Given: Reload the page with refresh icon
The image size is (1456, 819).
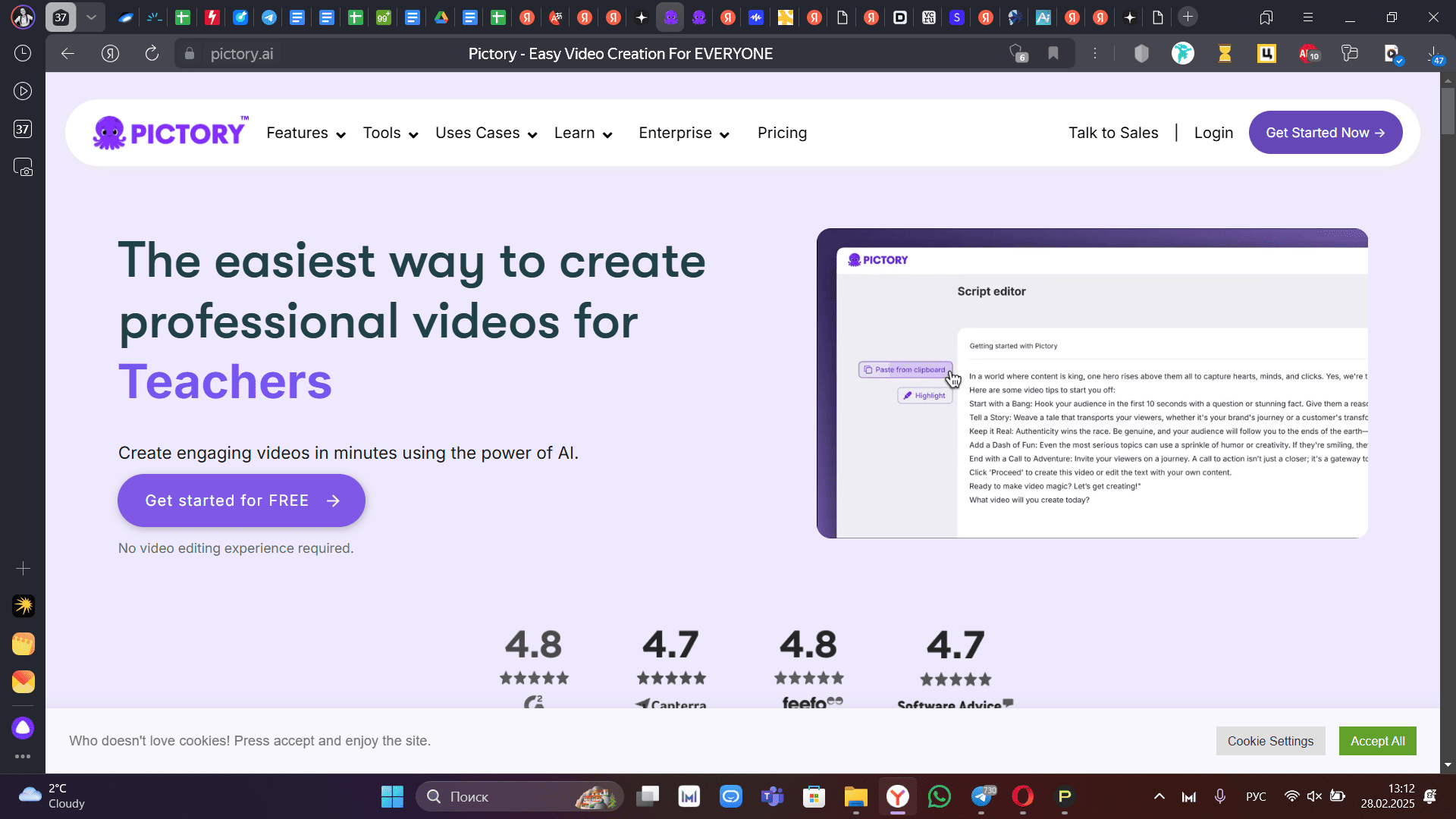Looking at the screenshot, I should pyautogui.click(x=152, y=53).
